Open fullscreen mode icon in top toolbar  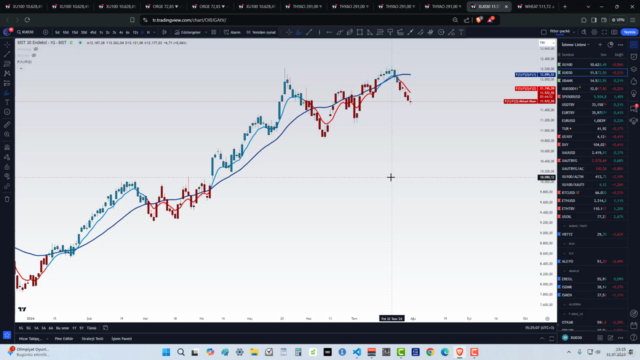604,32
